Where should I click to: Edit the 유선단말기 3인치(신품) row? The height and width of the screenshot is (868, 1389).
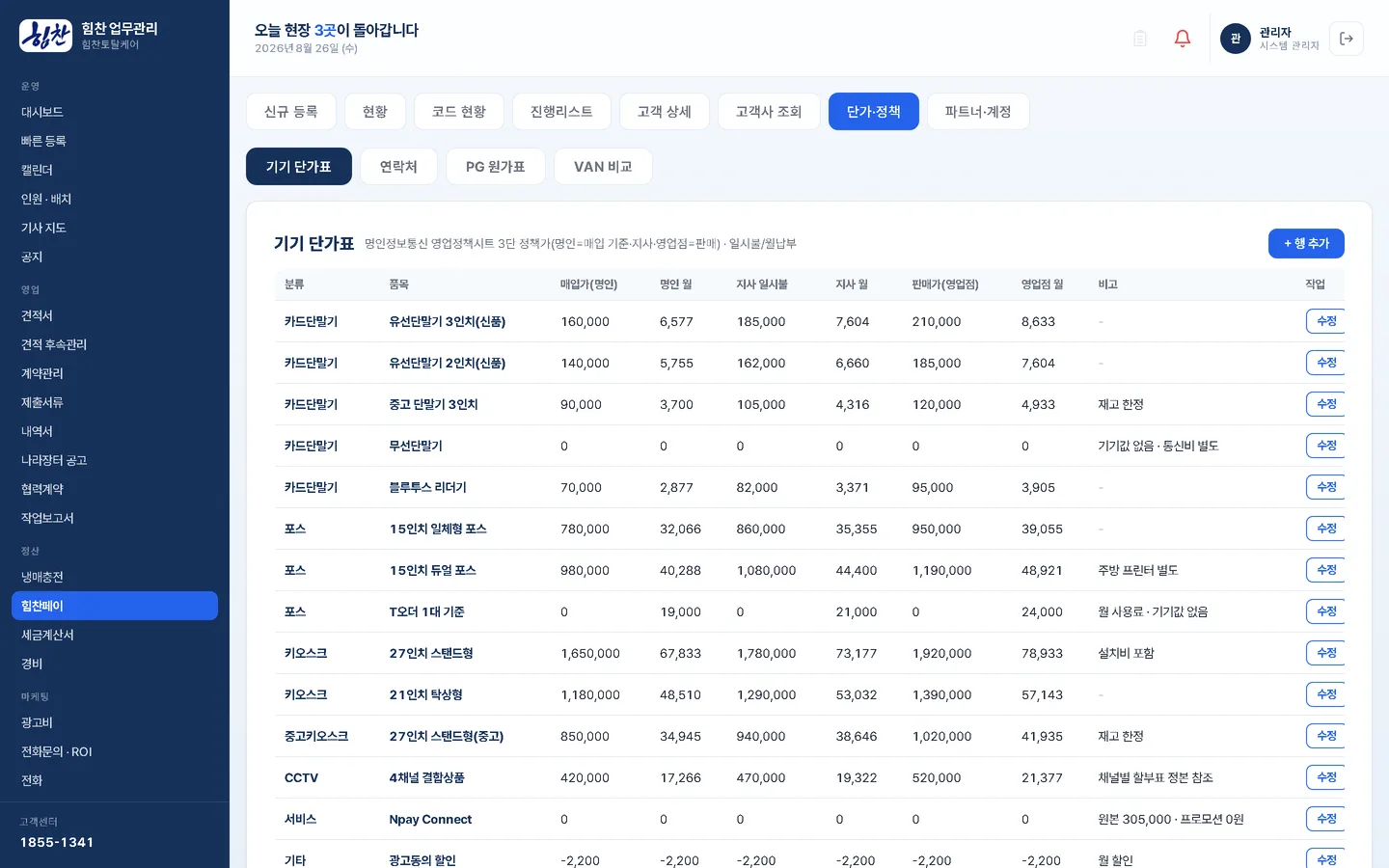[1325, 321]
